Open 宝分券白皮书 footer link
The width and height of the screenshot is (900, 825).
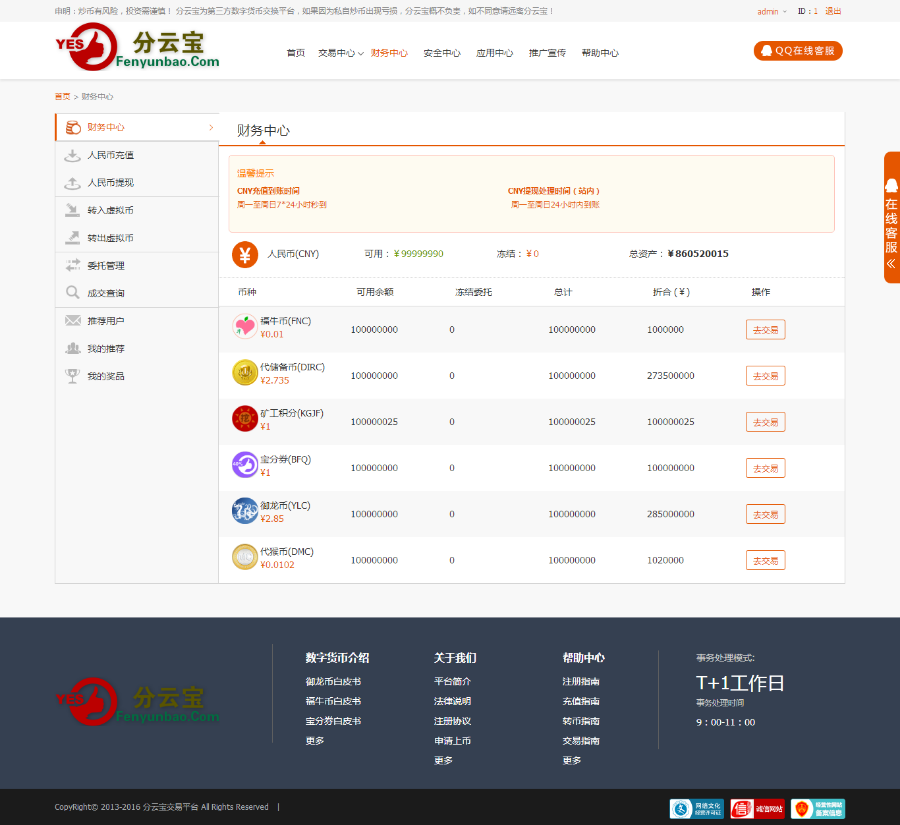(x=333, y=721)
